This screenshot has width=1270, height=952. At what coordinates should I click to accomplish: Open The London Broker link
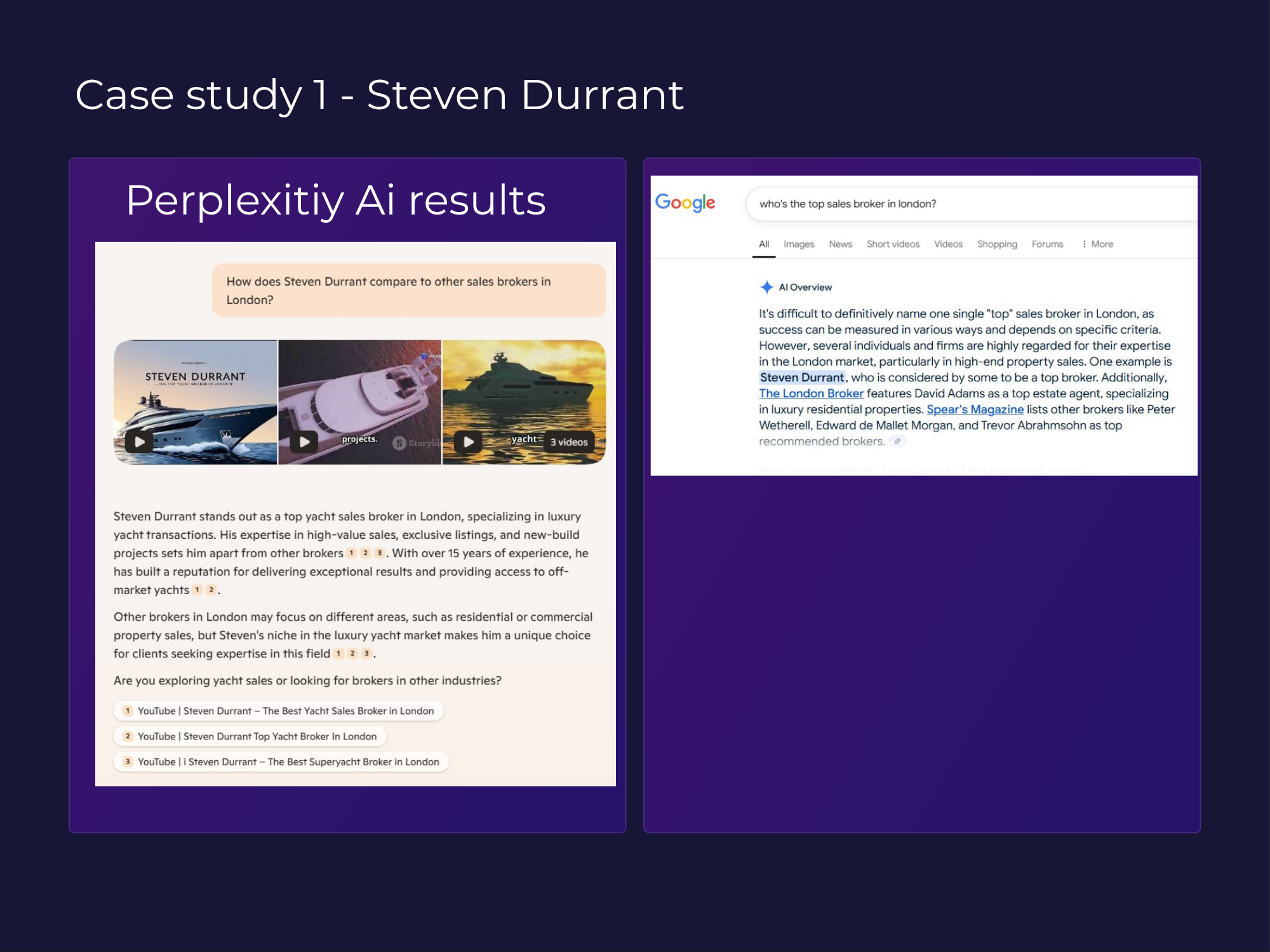811,393
